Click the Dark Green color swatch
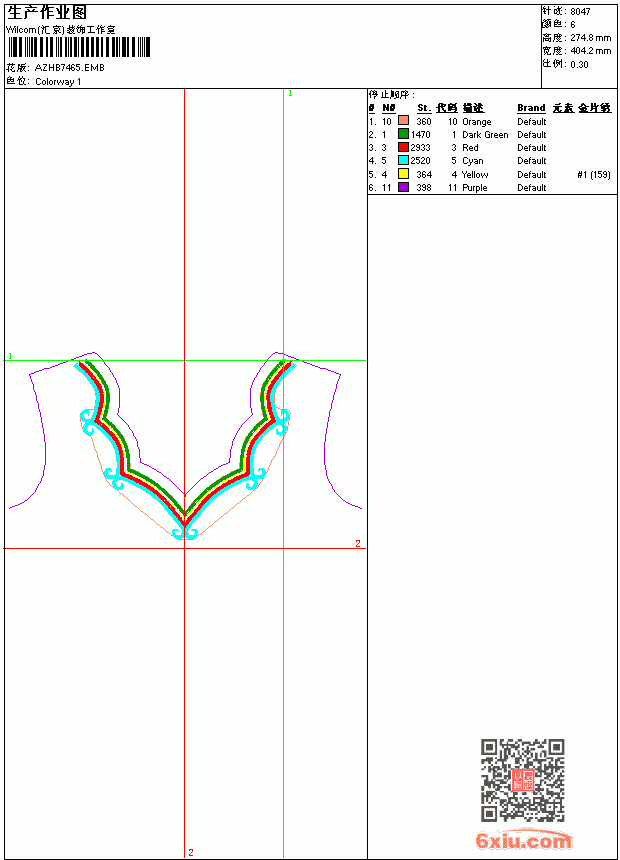Screen dimensions: 620x860 pyautogui.click(x=403, y=134)
